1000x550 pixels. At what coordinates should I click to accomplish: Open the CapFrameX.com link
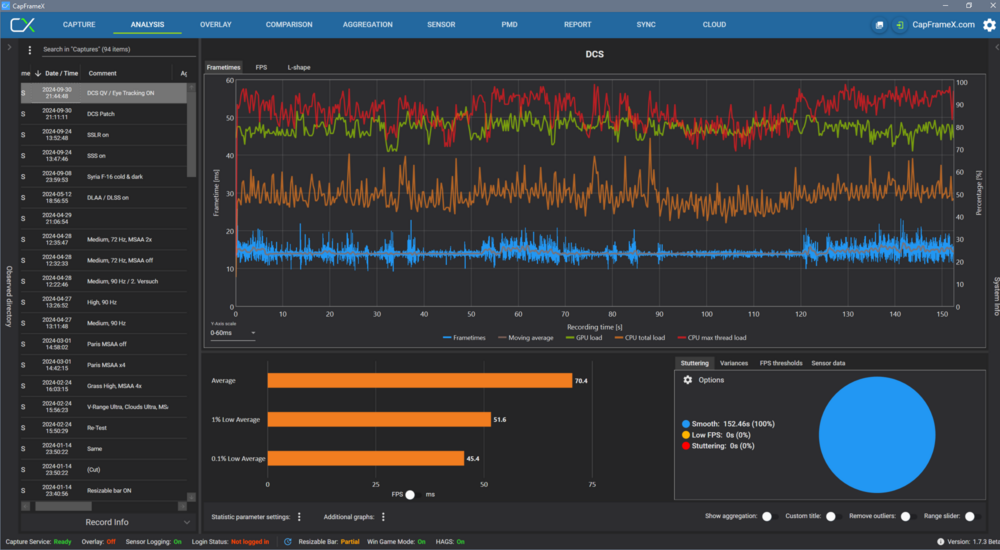click(x=942, y=25)
